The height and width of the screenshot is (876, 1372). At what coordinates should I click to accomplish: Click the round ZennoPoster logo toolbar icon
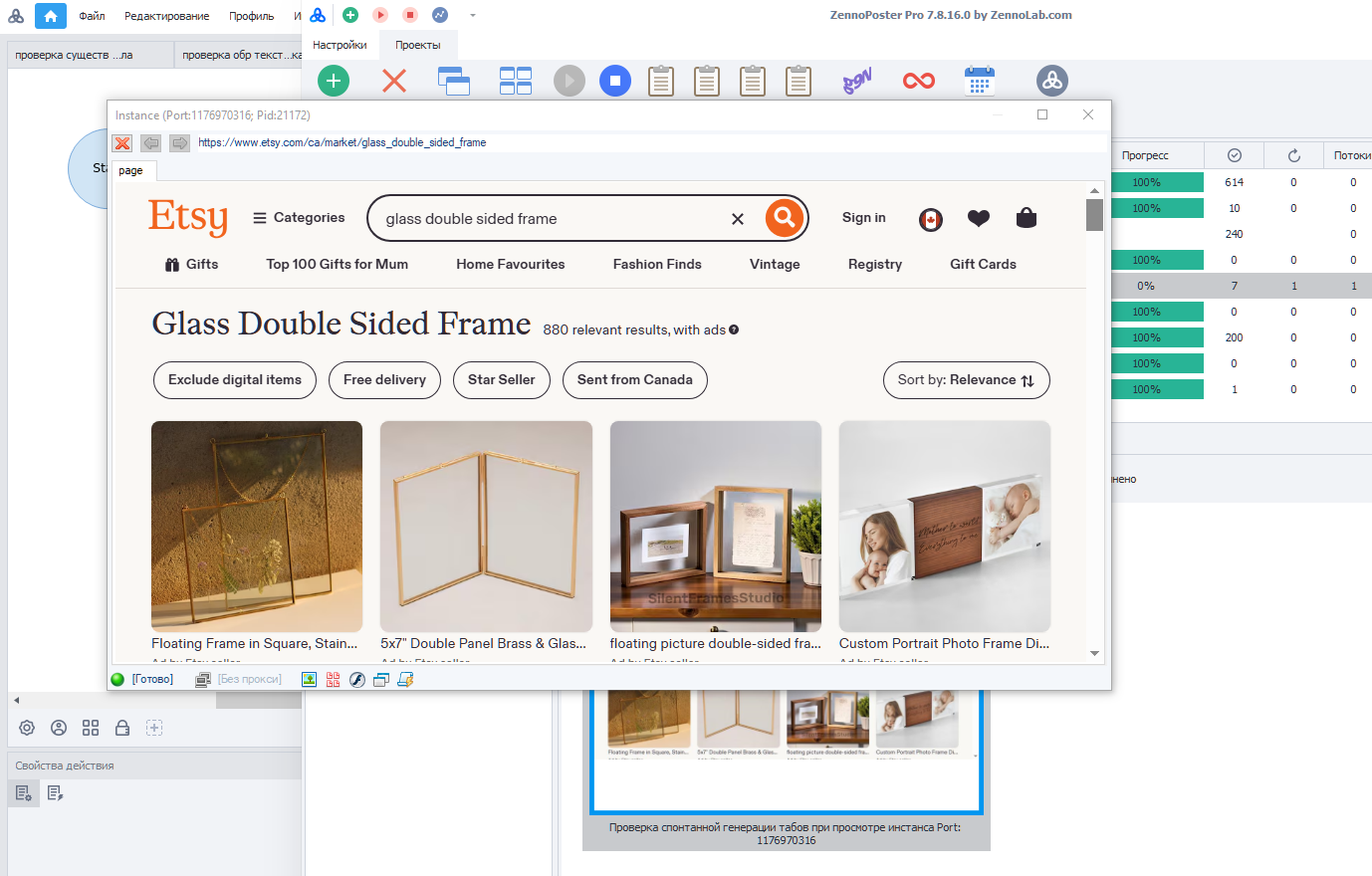1052,81
